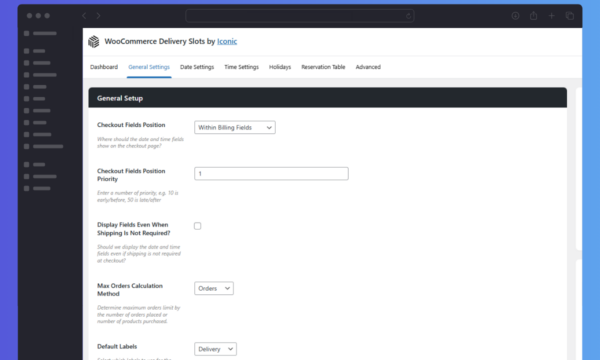Open a new tab with plus icon

[551, 16]
